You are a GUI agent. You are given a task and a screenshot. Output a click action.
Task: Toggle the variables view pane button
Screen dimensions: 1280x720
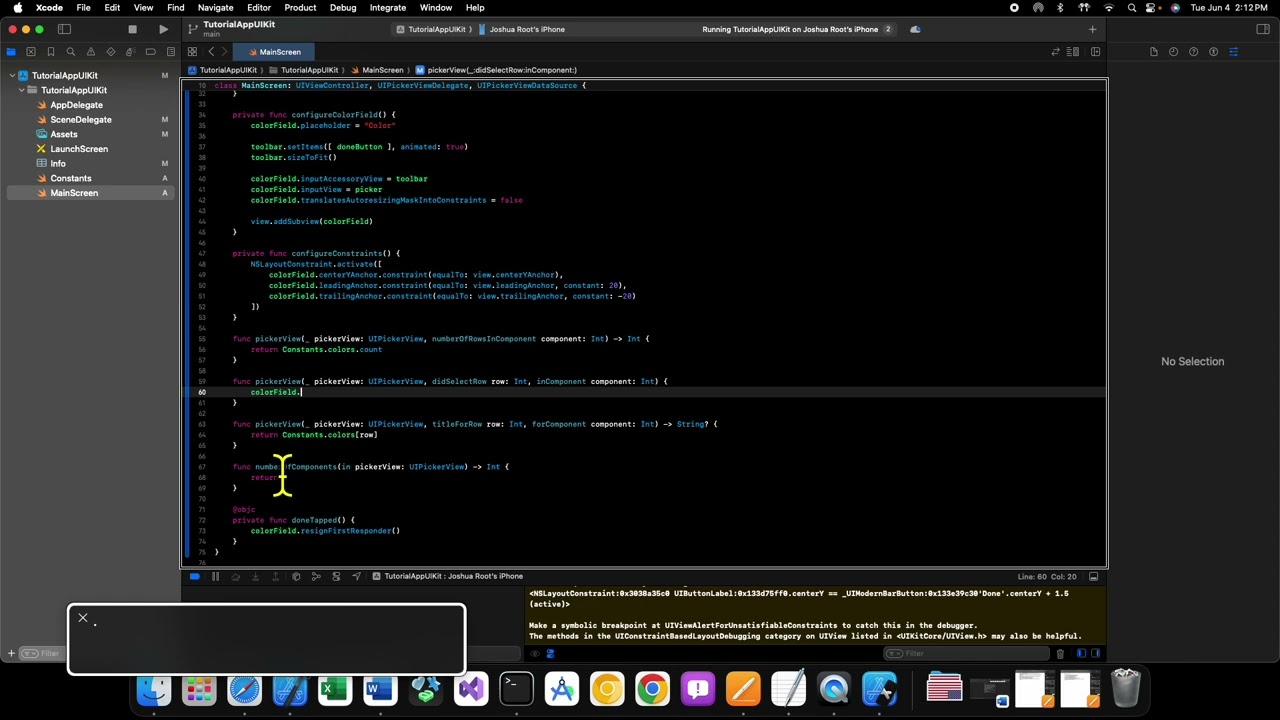pyautogui.click(x=1081, y=654)
